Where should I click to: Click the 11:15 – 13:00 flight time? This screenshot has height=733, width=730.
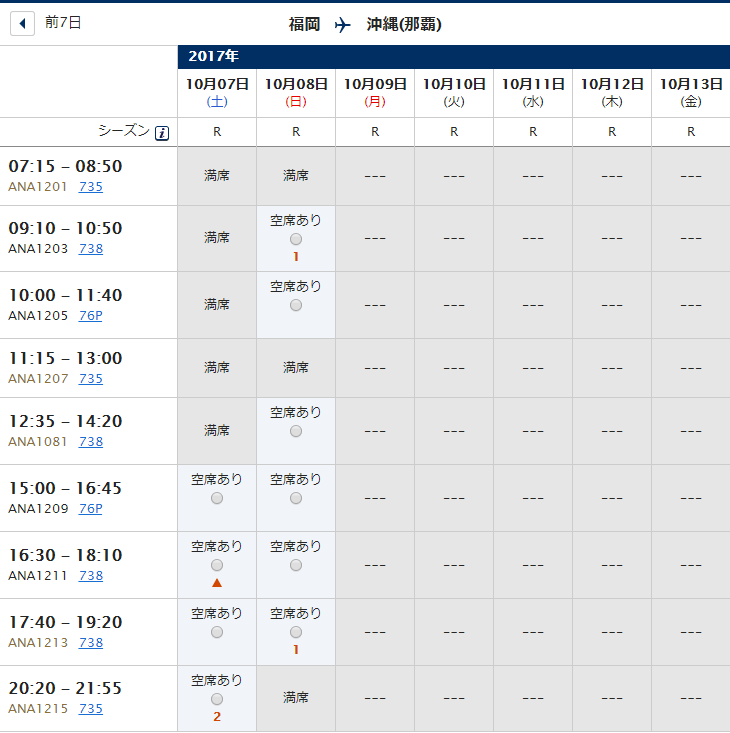(65, 359)
